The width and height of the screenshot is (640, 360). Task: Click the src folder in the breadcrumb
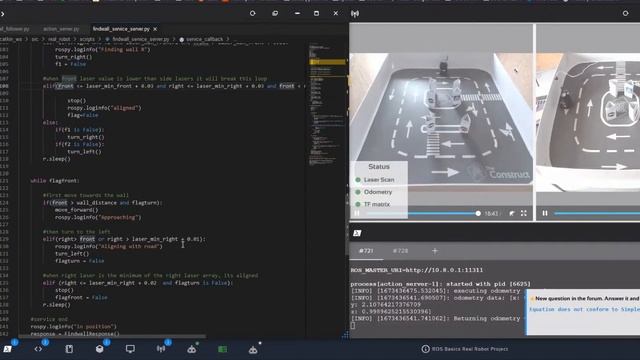click(x=35, y=39)
